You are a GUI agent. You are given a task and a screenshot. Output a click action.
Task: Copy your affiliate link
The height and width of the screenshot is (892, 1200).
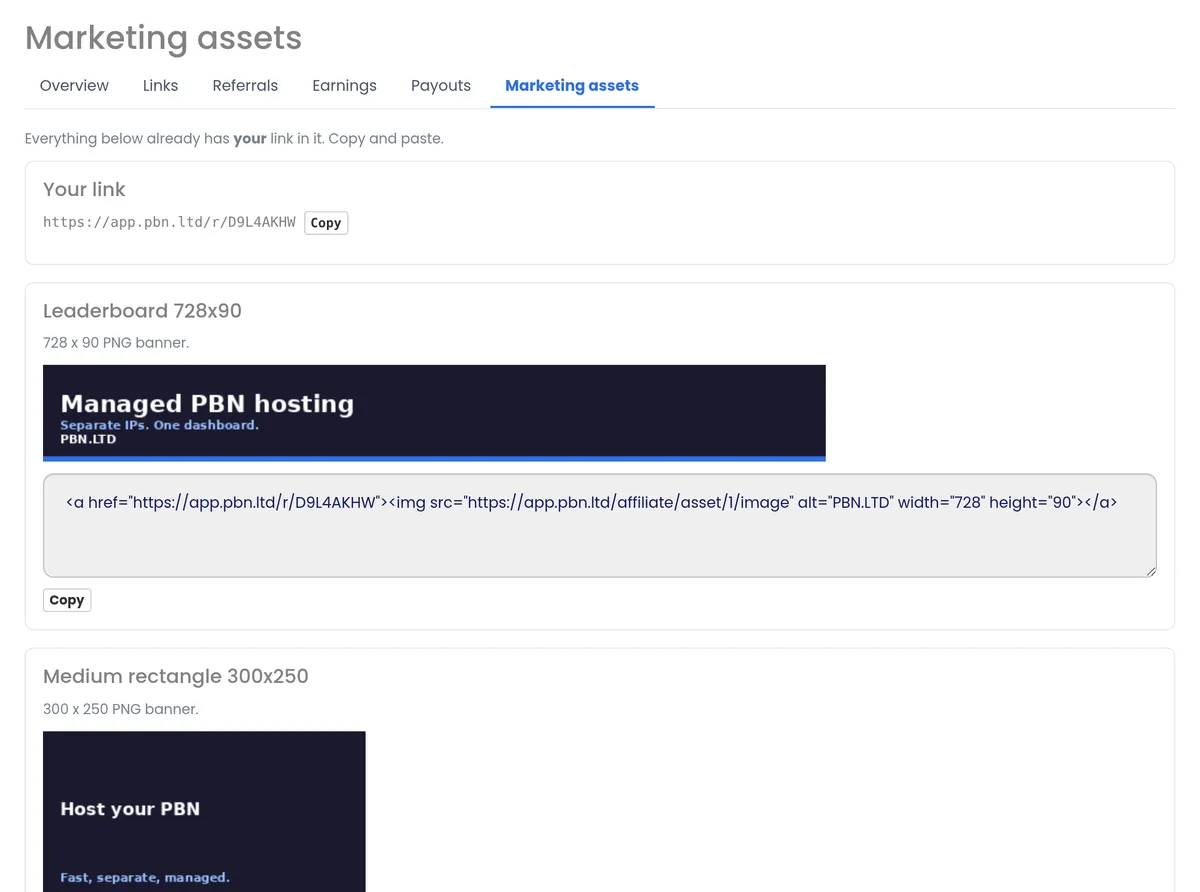326,223
